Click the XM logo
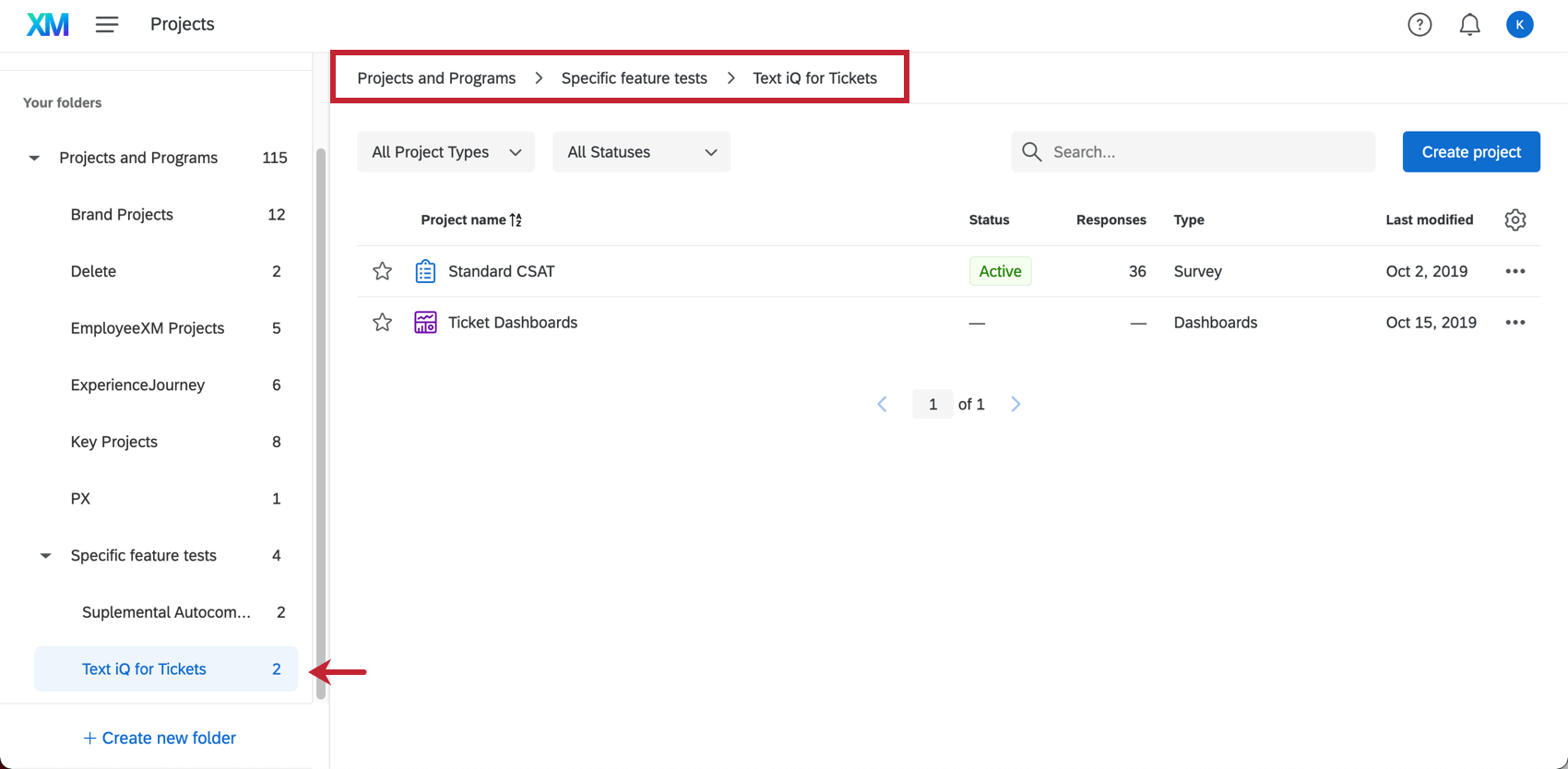 pyautogui.click(x=48, y=25)
